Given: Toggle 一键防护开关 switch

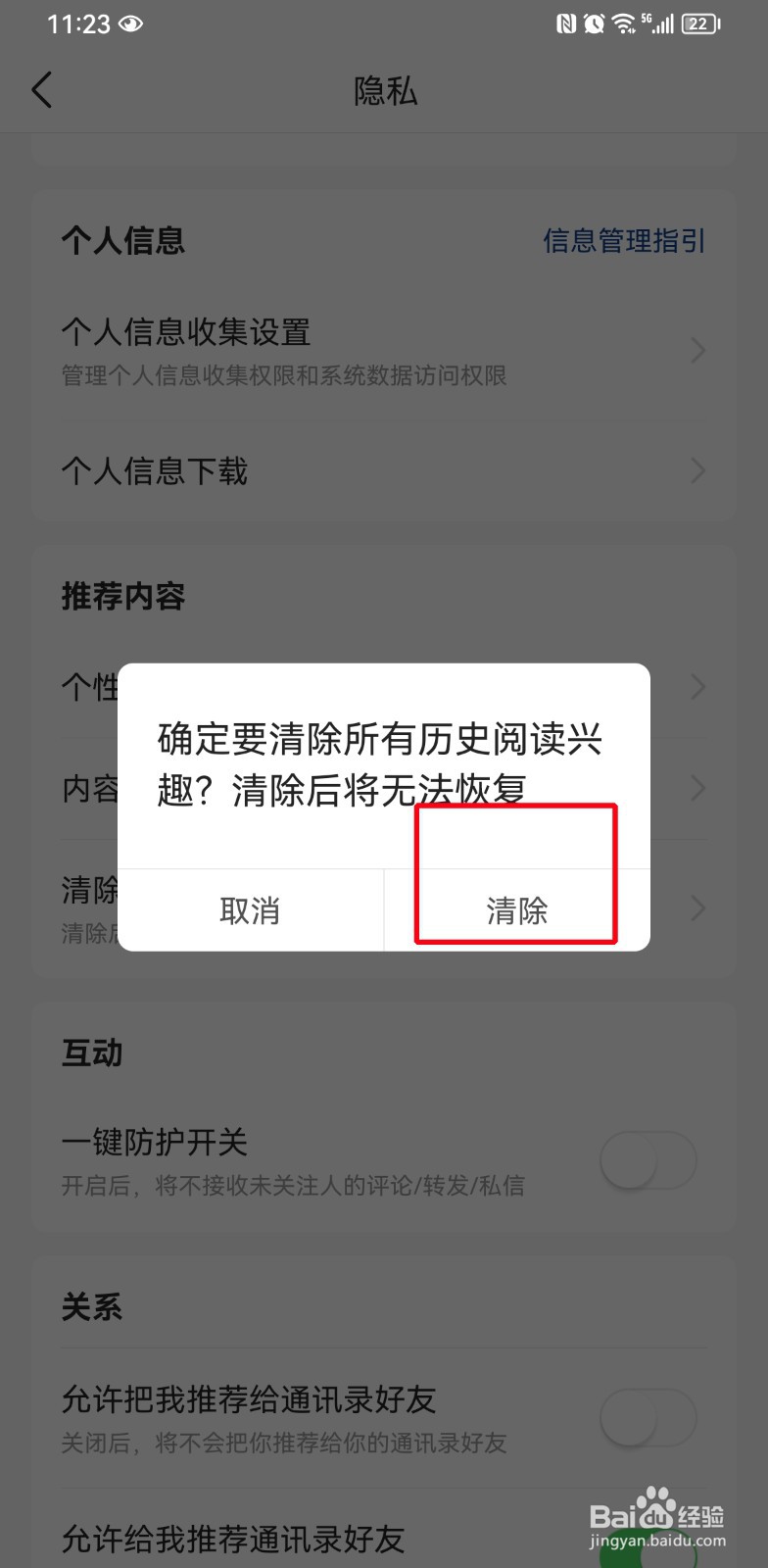Looking at the screenshot, I should pos(648,1160).
